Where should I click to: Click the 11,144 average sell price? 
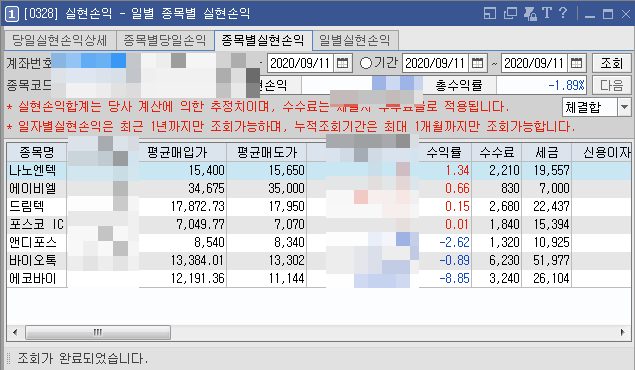point(287,279)
